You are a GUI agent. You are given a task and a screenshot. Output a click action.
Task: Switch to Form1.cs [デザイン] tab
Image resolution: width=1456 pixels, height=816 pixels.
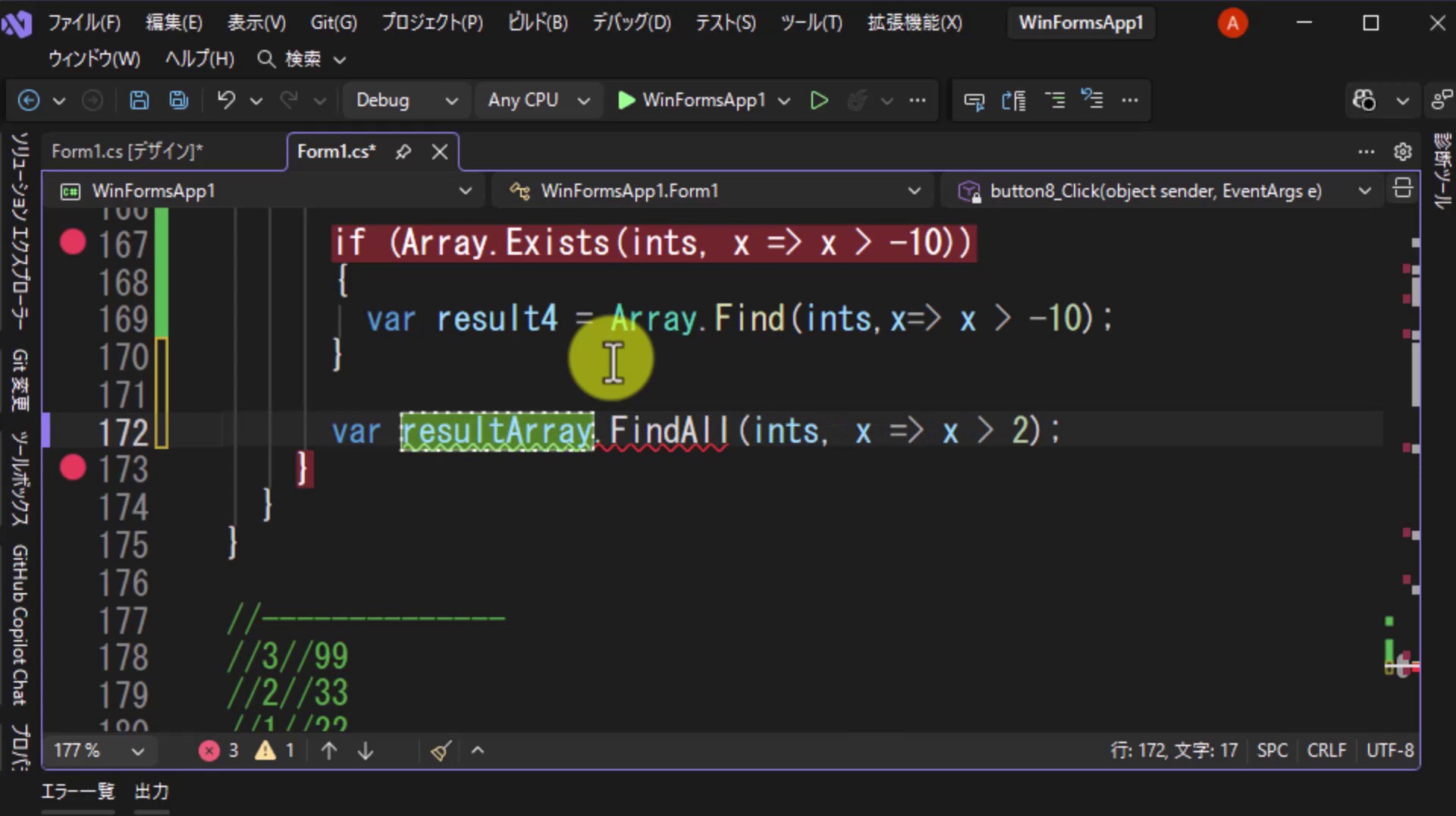[x=127, y=152]
